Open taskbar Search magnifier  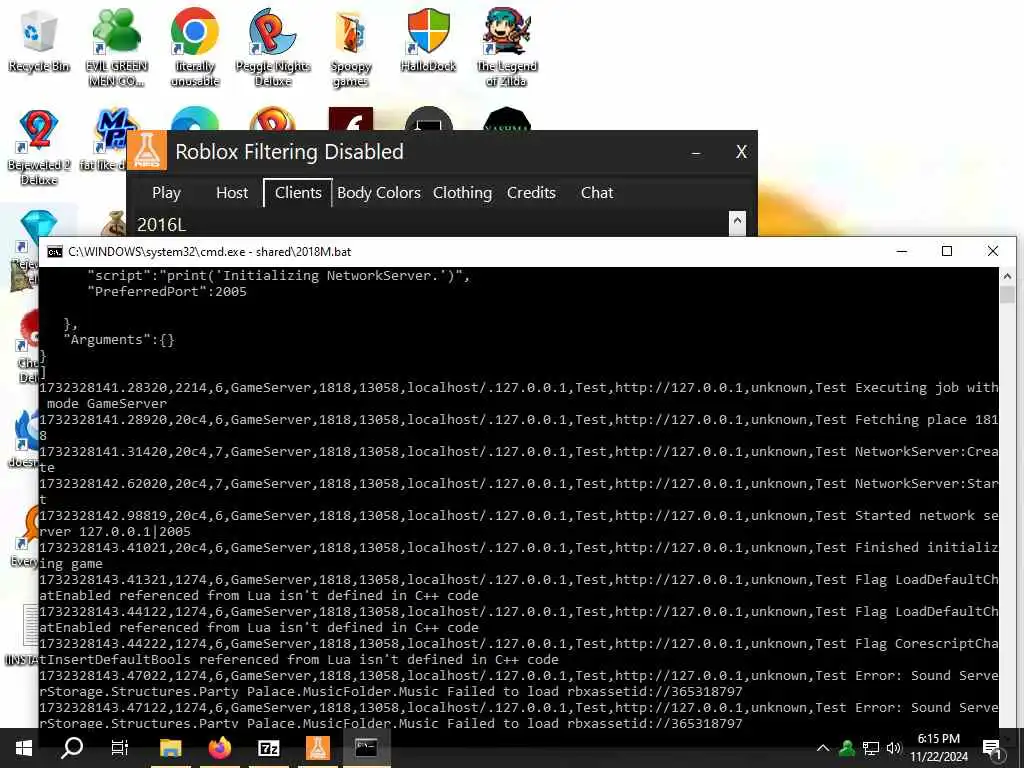tap(72, 748)
